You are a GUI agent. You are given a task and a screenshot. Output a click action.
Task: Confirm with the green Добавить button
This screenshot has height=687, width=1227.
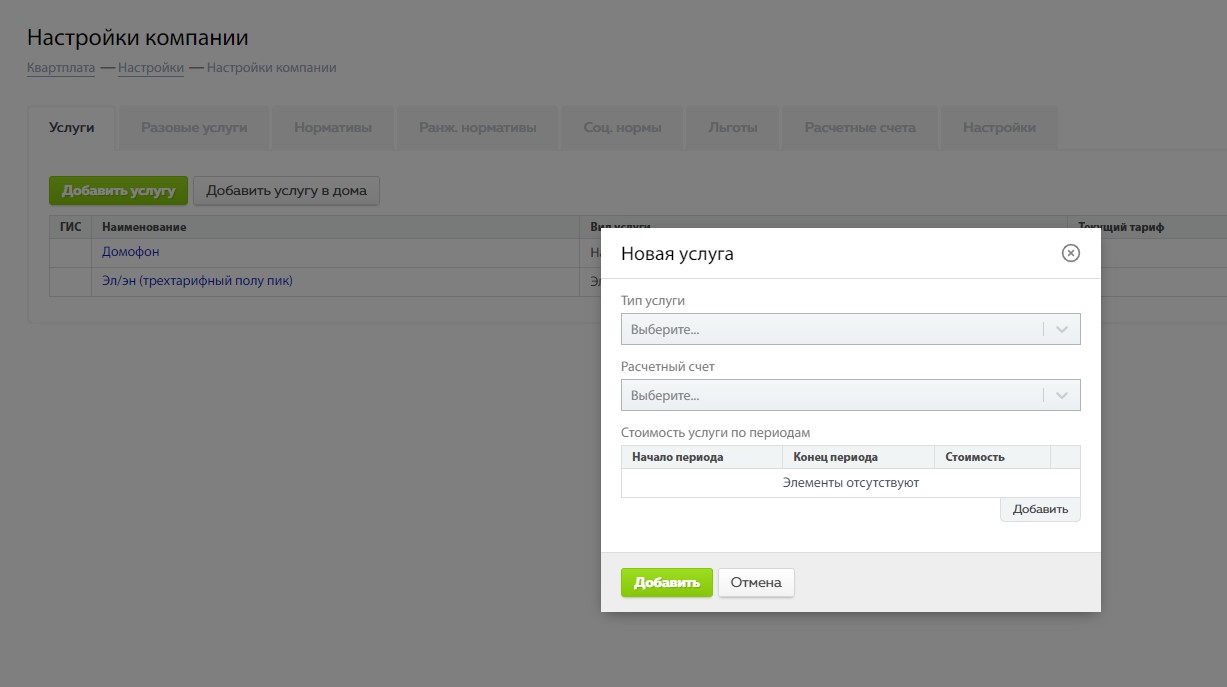click(x=667, y=583)
